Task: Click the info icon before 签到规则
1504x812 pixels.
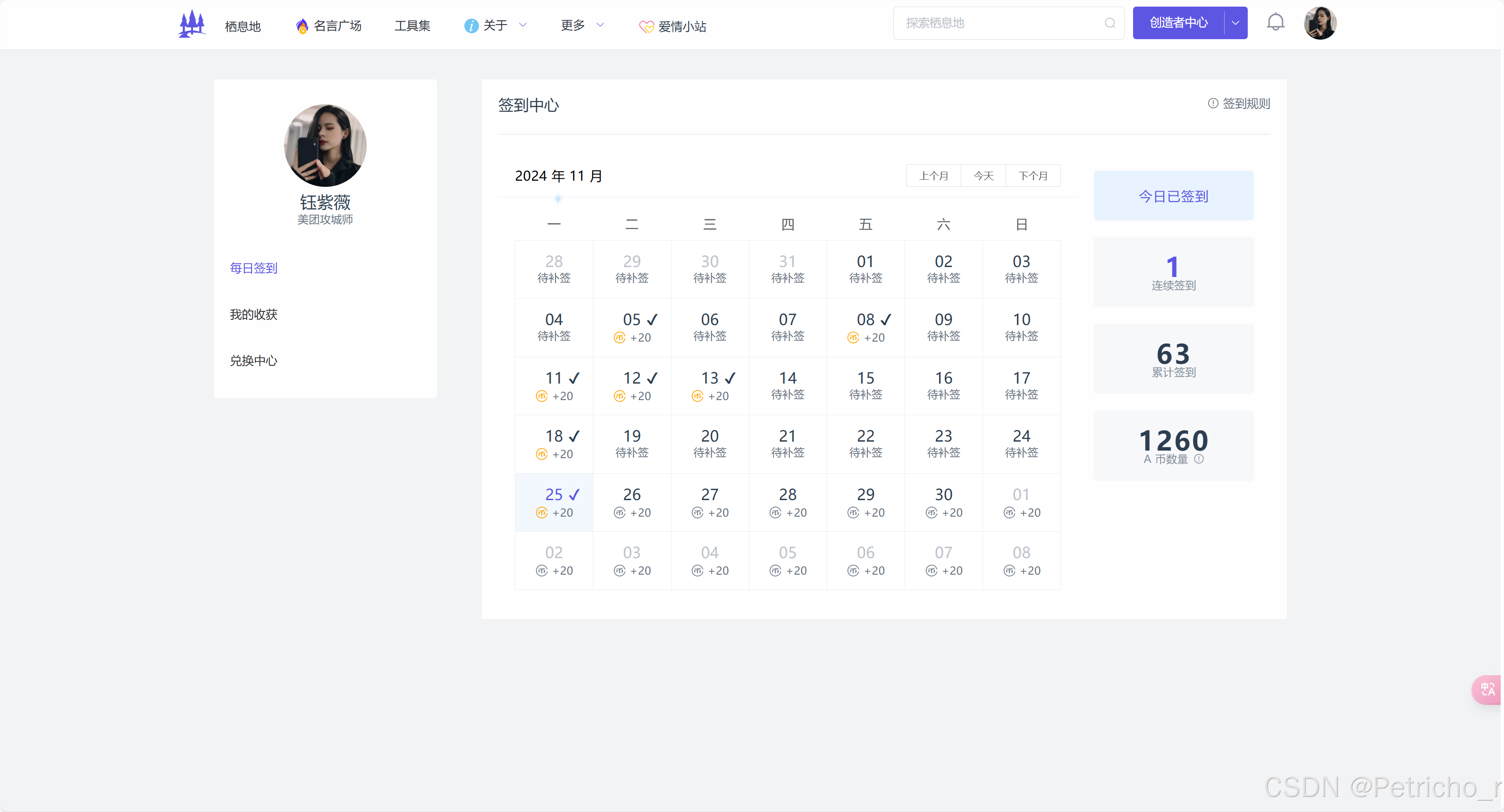Action: 1213,103
